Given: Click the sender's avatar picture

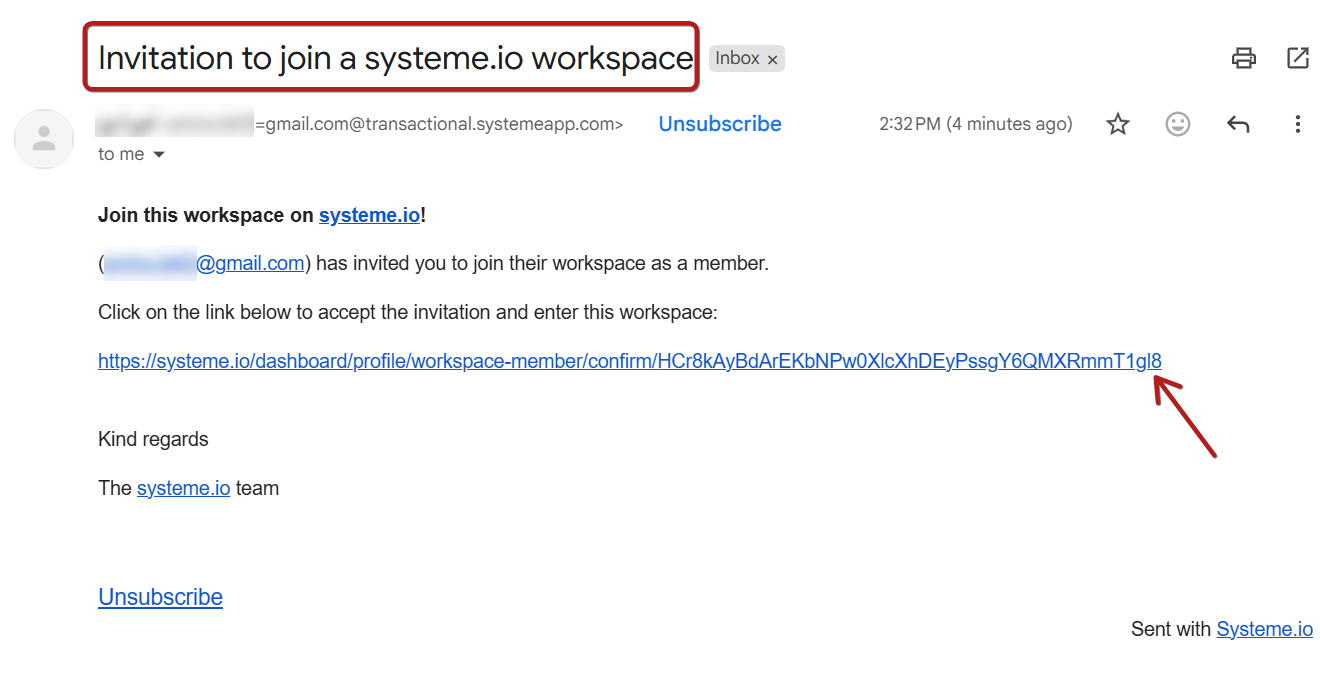Looking at the screenshot, I should pyautogui.click(x=44, y=139).
